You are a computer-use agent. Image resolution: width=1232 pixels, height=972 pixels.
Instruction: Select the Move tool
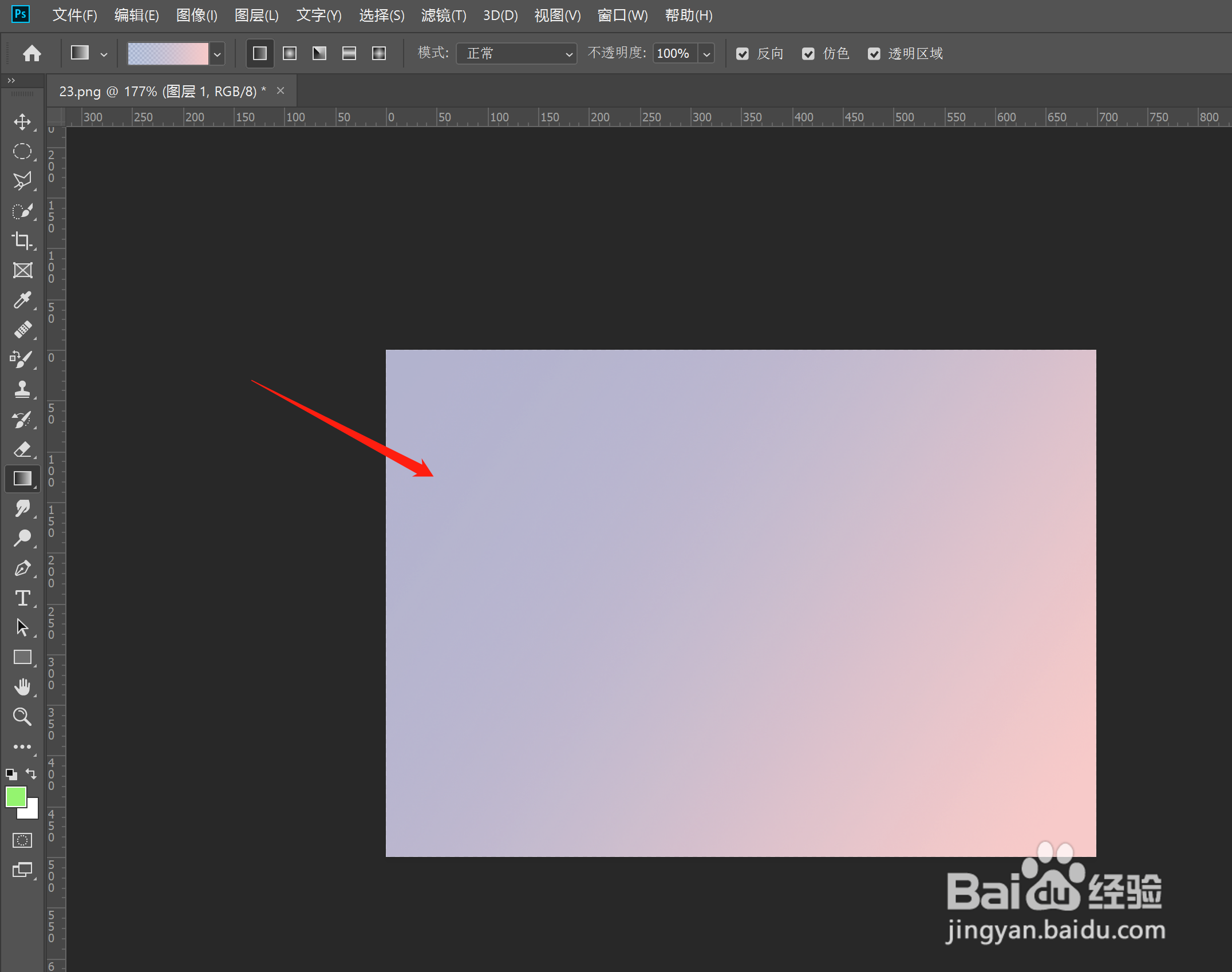click(22, 122)
